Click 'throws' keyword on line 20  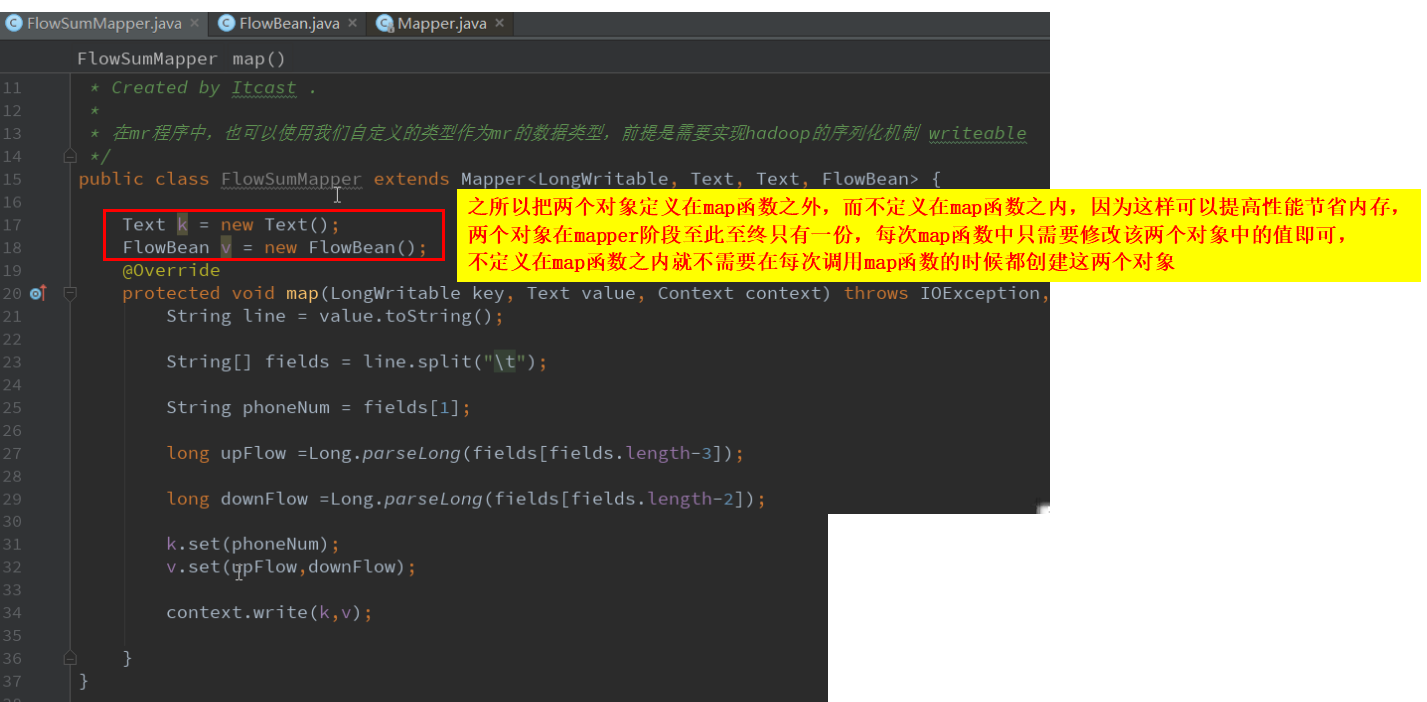(876, 293)
